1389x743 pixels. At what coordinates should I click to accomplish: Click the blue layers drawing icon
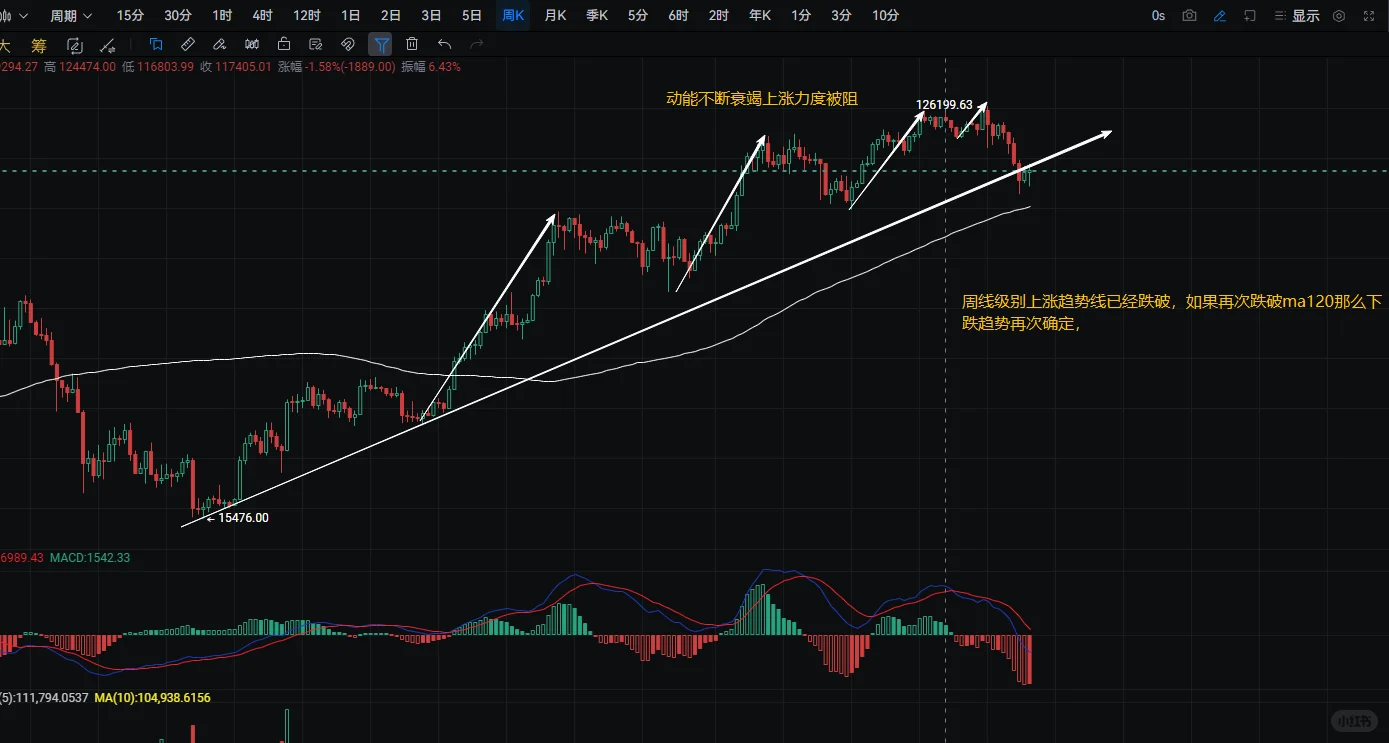coord(156,44)
